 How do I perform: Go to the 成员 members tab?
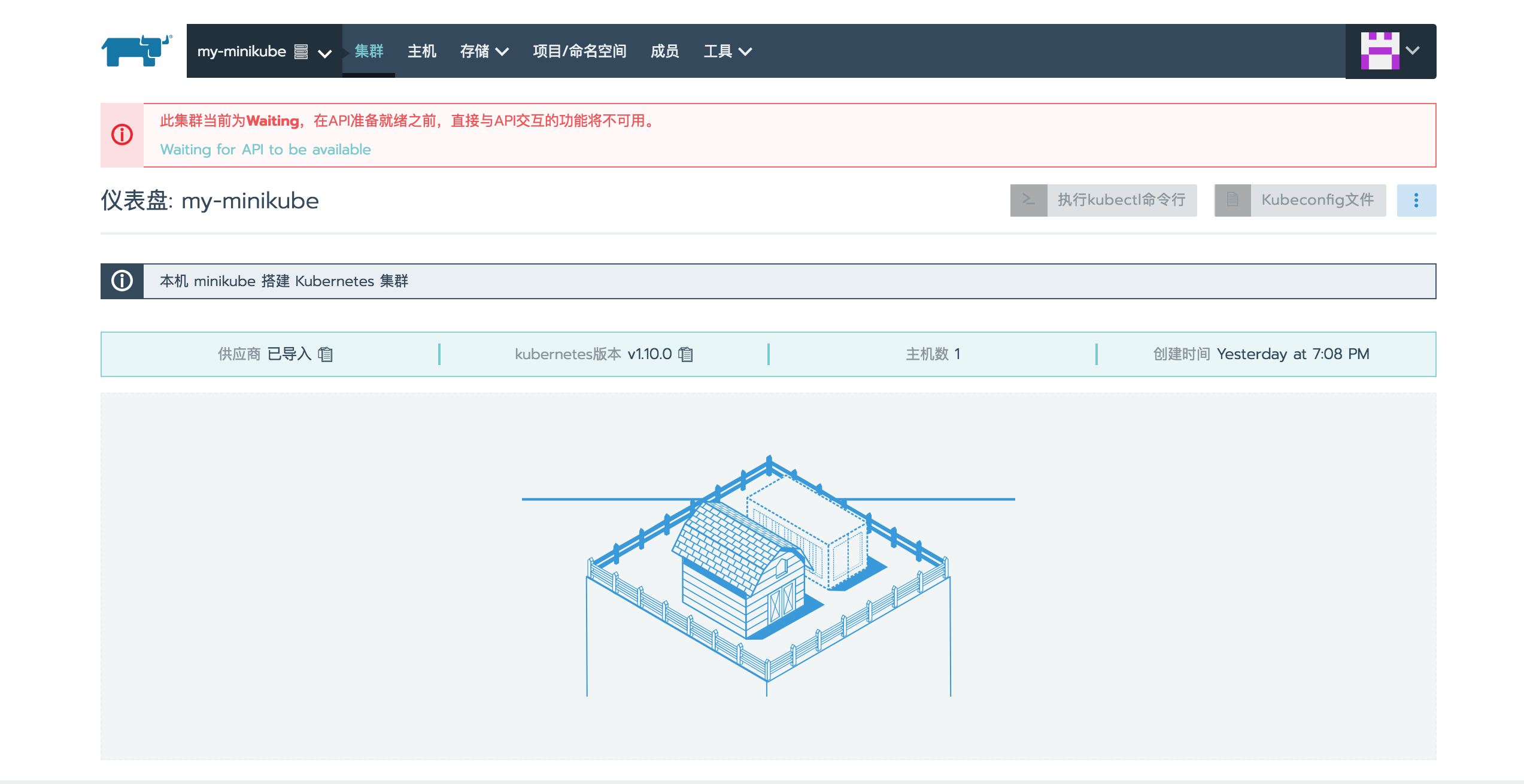(664, 51)
